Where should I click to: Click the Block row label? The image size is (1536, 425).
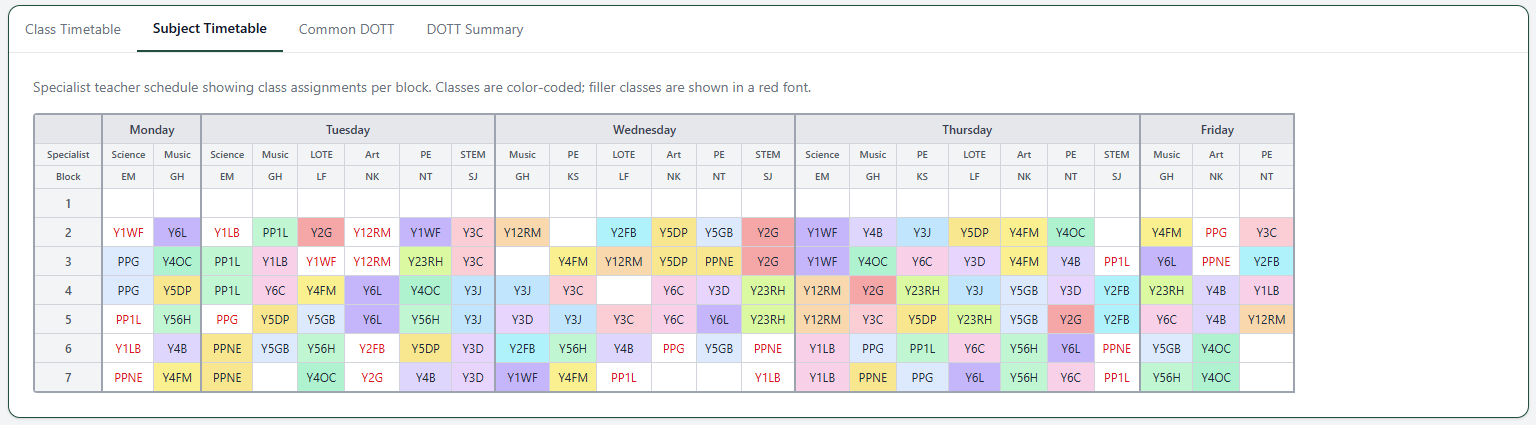click(68, 176)
